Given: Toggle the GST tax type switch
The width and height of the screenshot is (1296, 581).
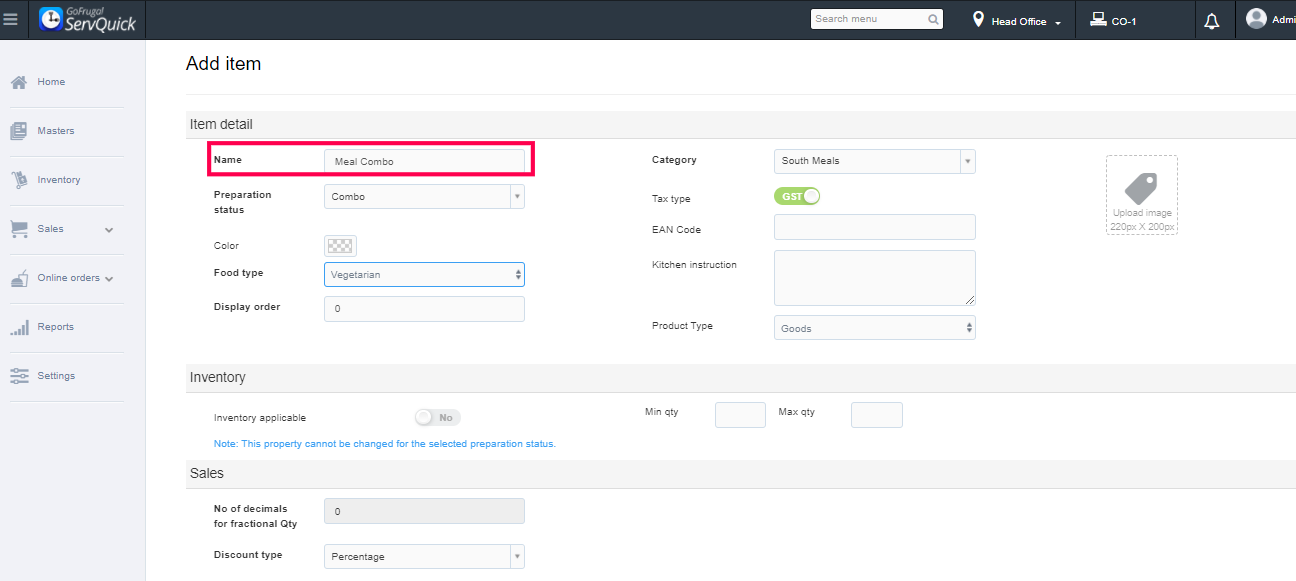Looking at the screenshot, I should click(797, 197).
